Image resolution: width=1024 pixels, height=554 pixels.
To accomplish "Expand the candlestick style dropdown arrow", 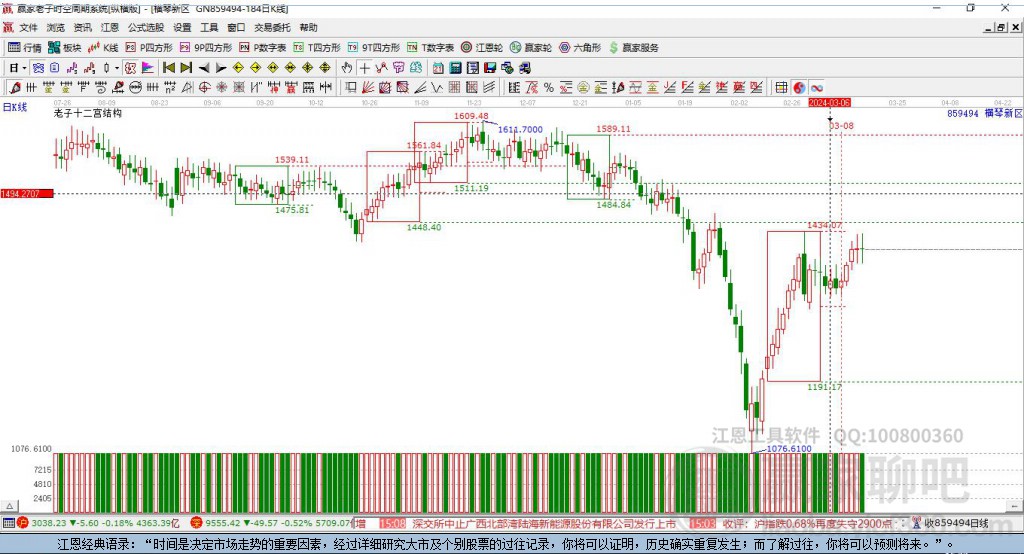I will coord(117,68).
